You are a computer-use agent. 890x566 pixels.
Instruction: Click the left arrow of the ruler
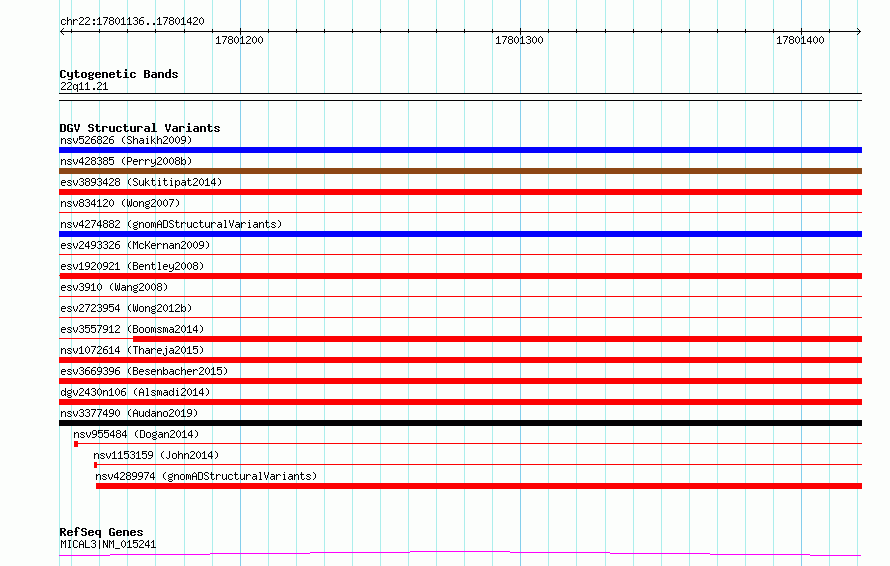pyautogui.click(x=62, y=32)
